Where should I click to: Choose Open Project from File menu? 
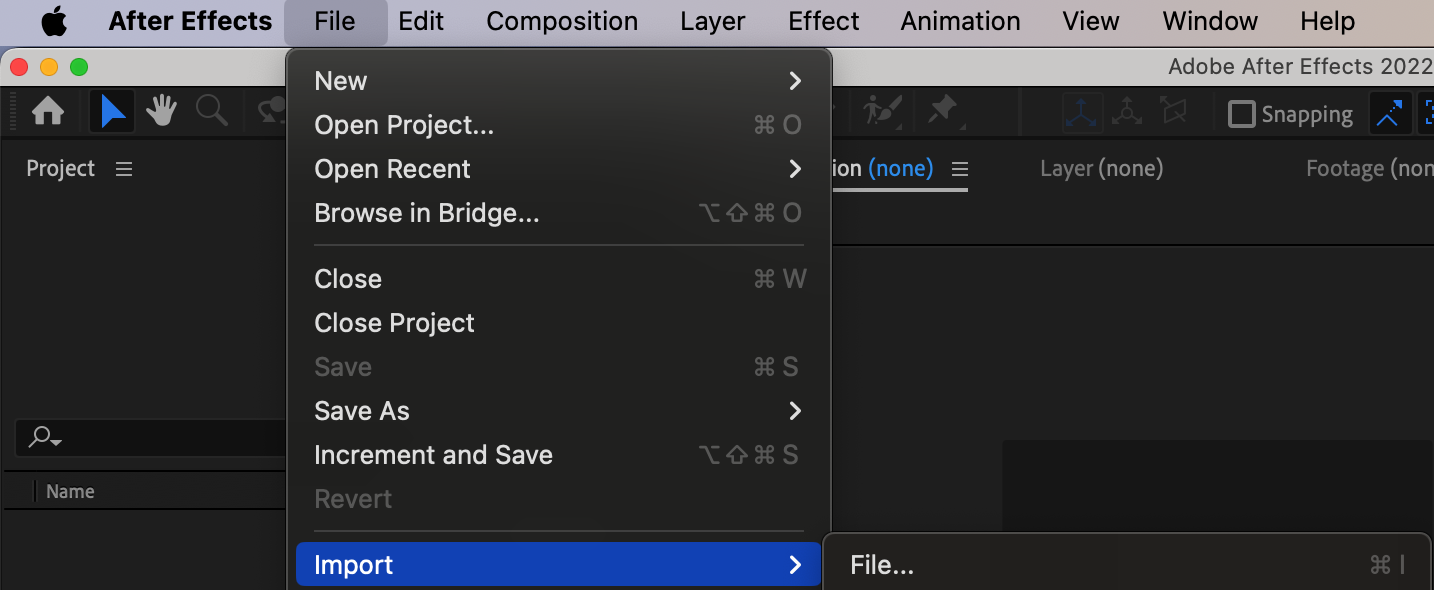(x=404, y=125)
